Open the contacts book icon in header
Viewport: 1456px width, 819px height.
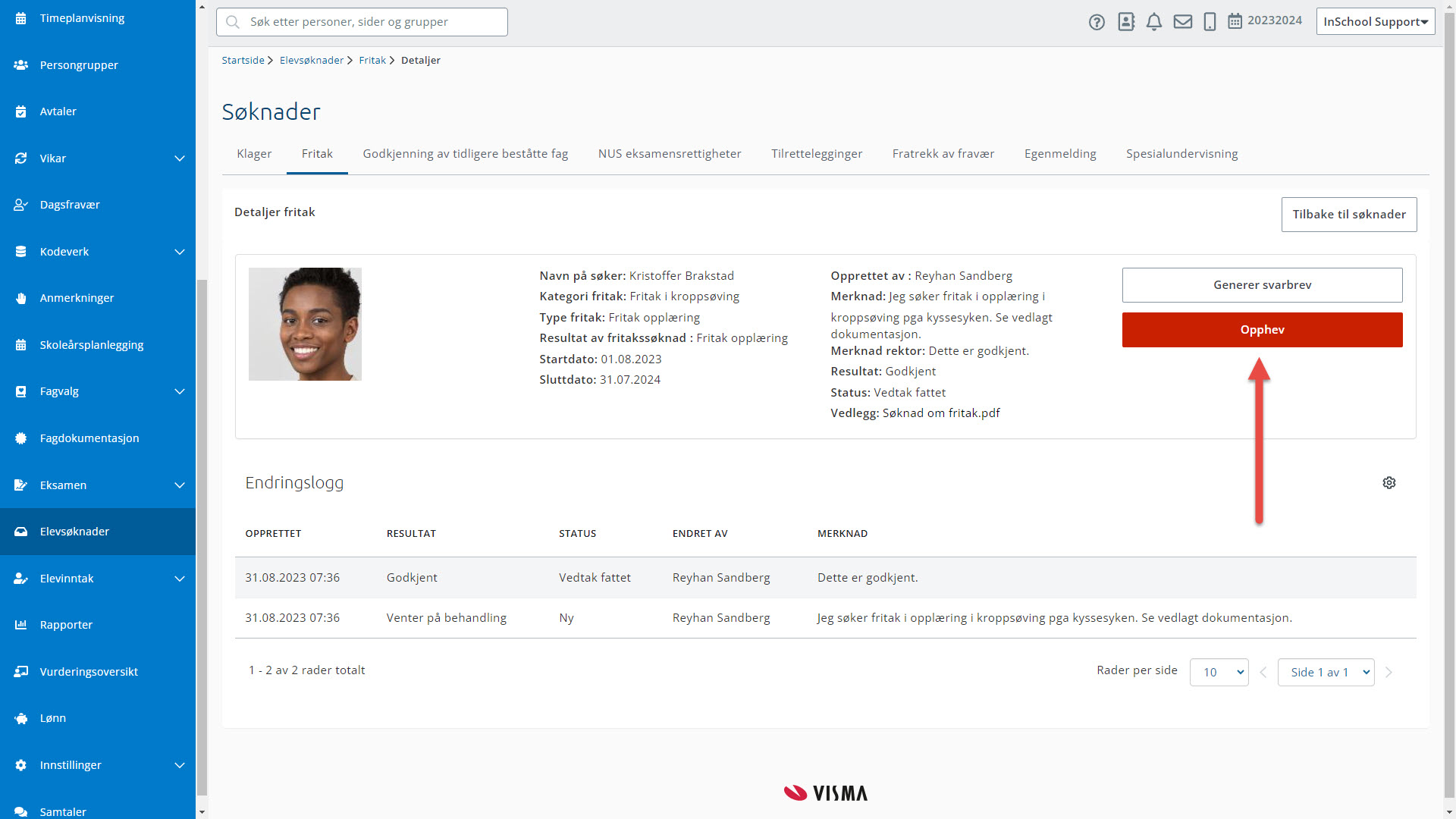(1126, 22)
